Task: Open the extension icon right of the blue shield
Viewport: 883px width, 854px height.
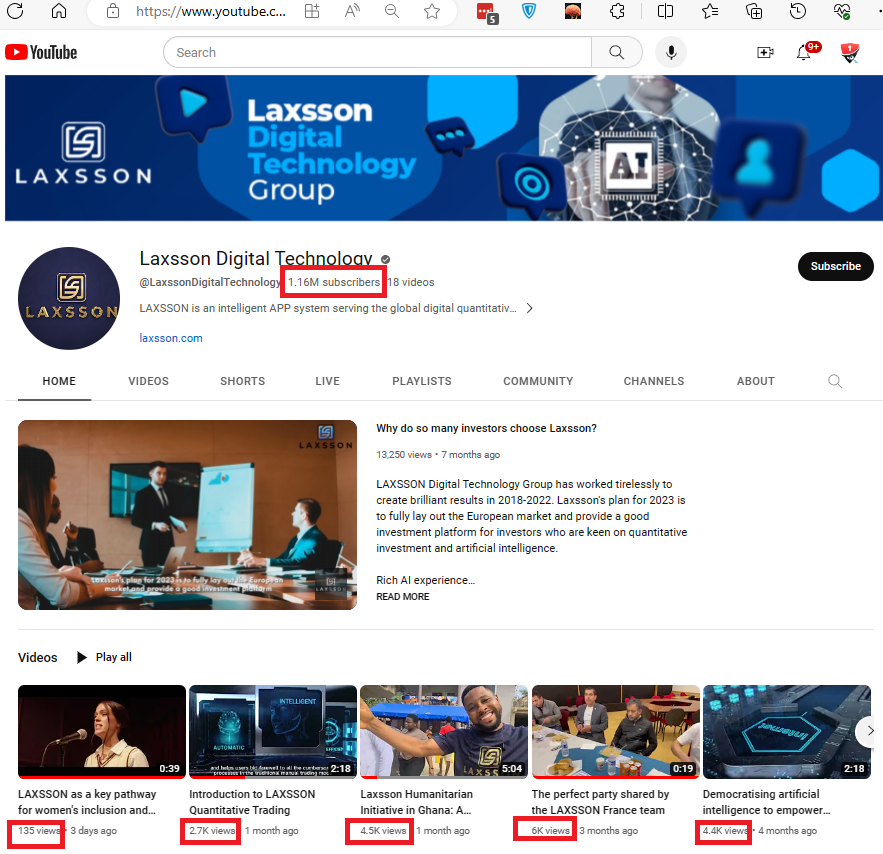Action: [573, 11]
